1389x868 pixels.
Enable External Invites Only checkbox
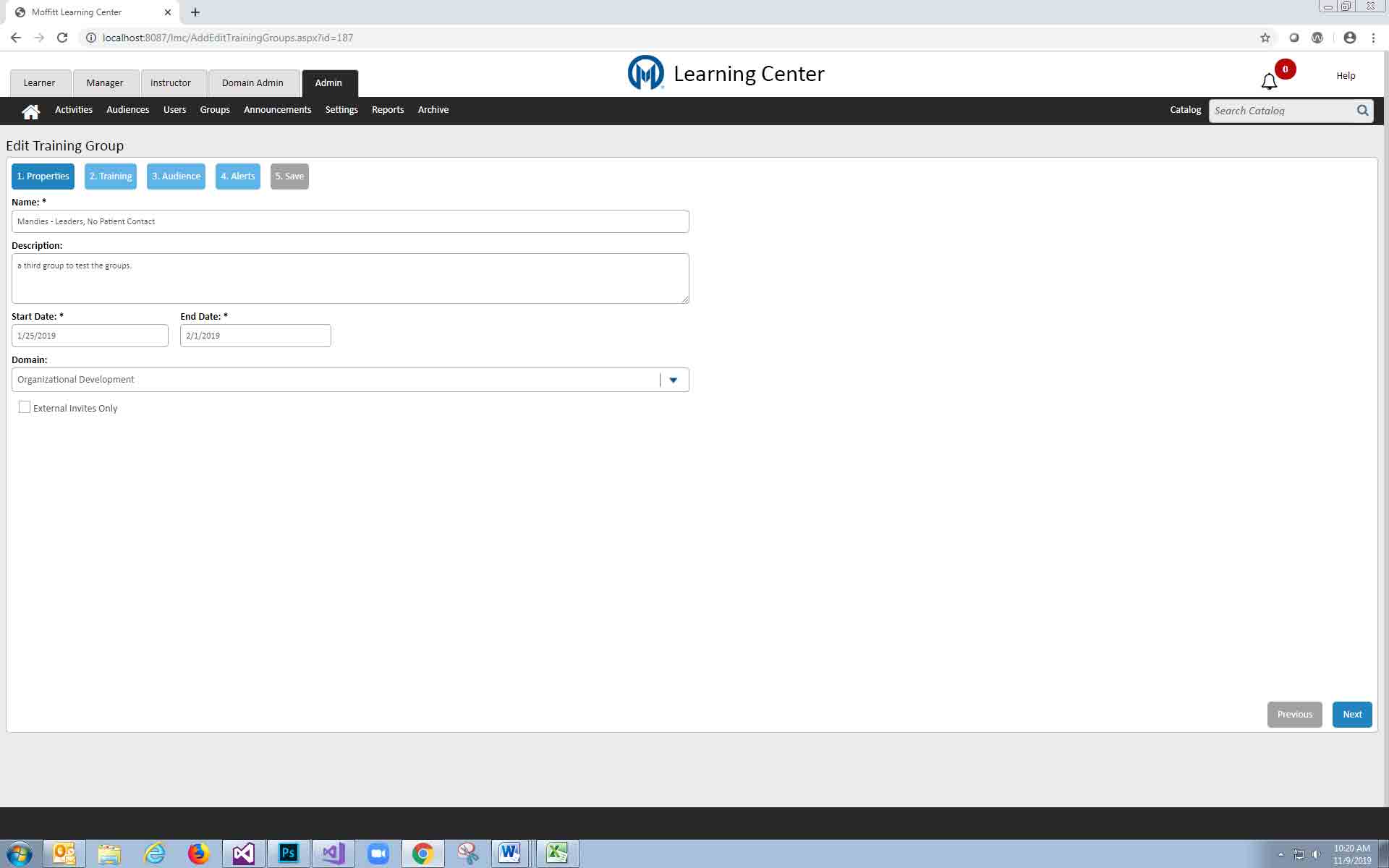(25, 407)
